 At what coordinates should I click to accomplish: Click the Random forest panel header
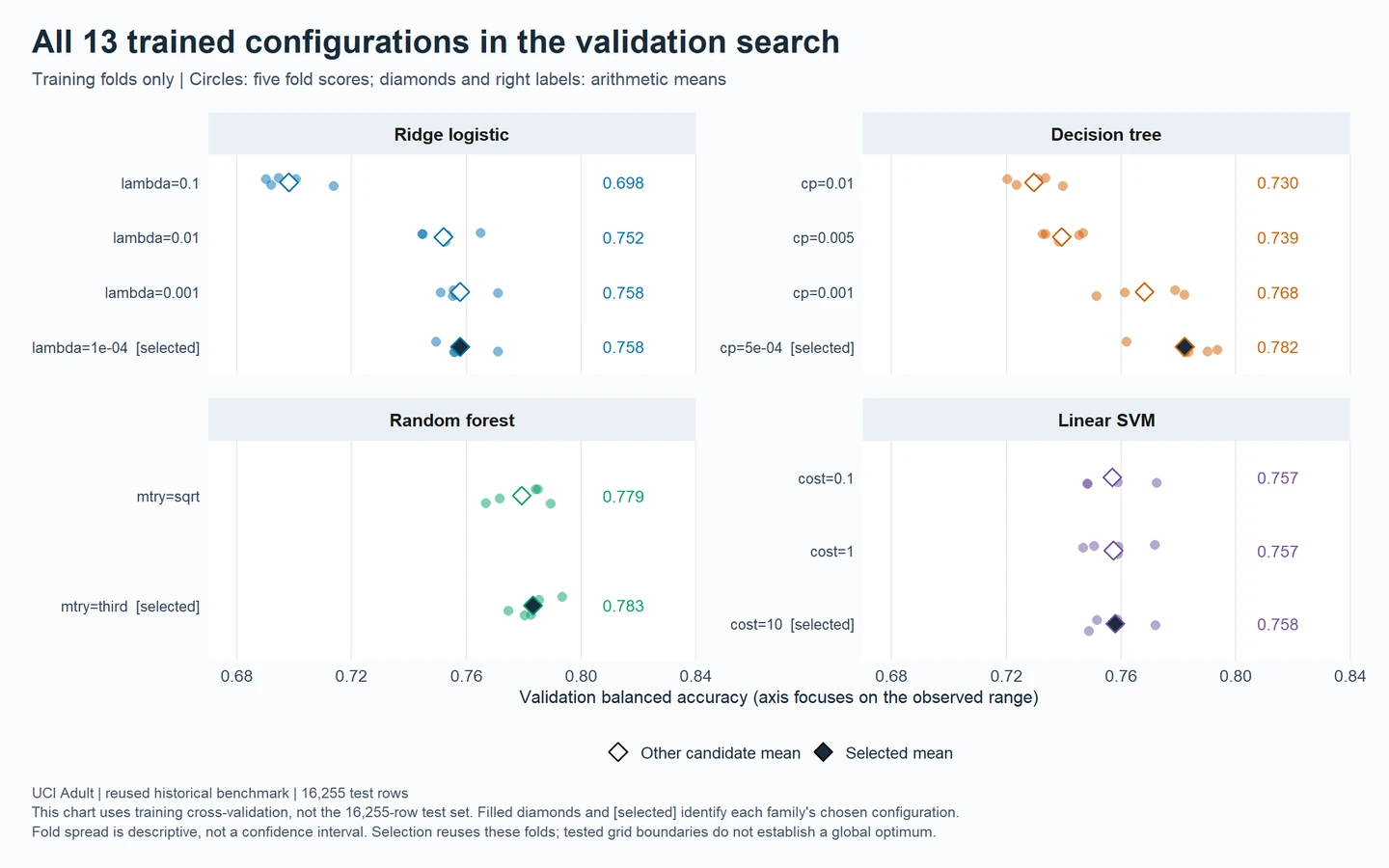[x=451, y=420]
